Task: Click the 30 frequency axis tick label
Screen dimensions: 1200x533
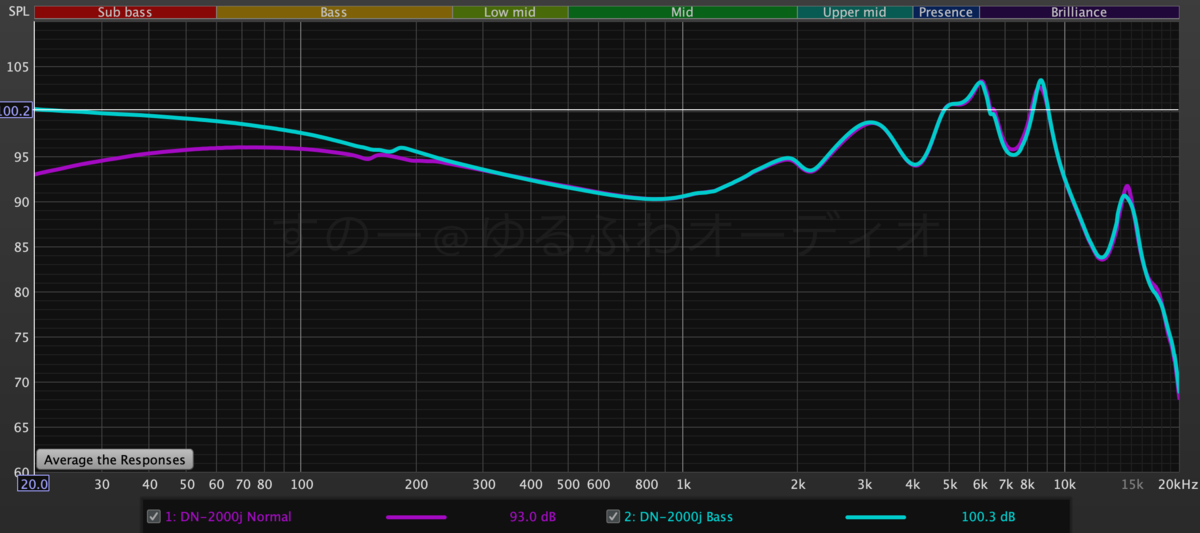Action: point(102,484)
